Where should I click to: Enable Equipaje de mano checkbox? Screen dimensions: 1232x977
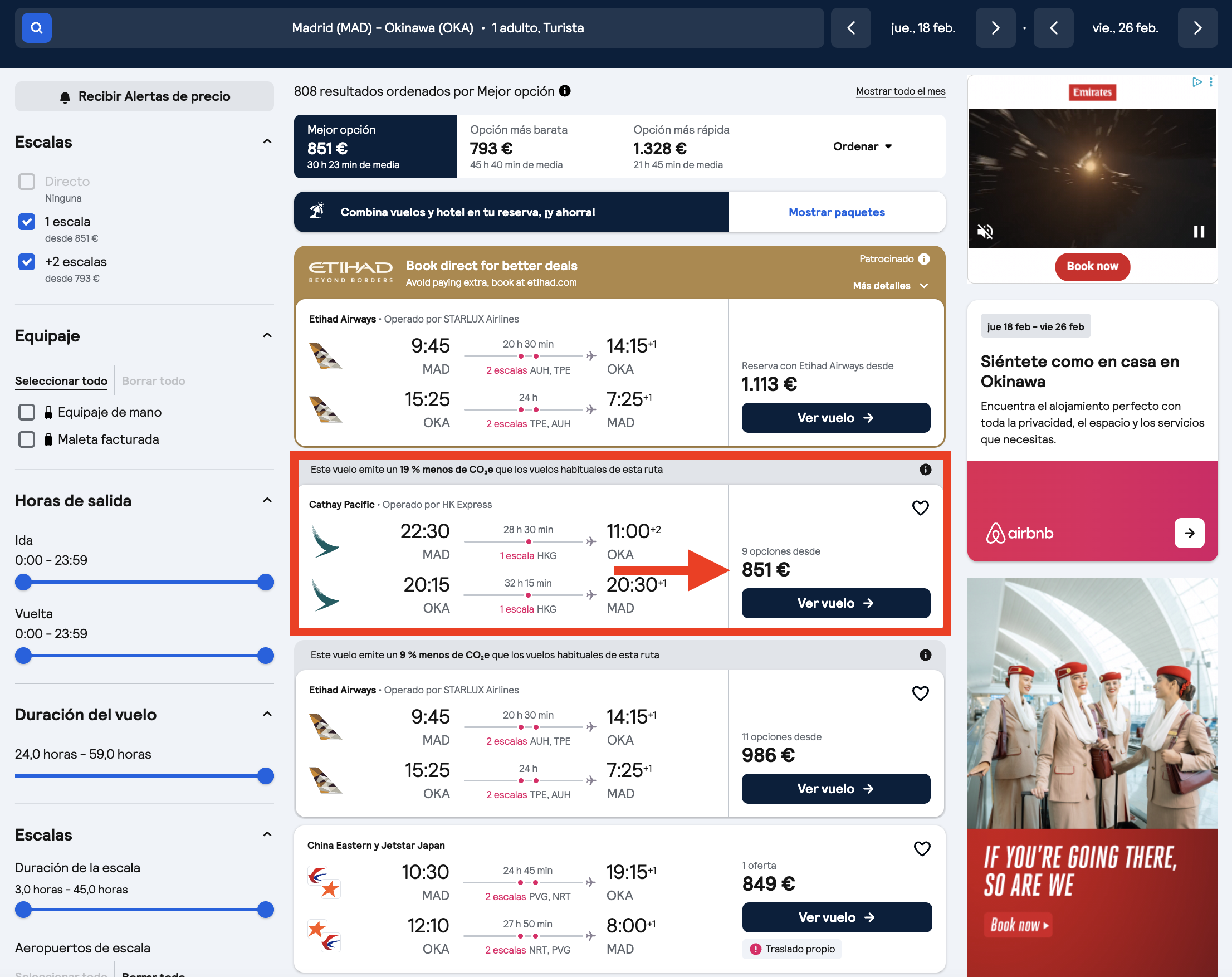(27, 412)
